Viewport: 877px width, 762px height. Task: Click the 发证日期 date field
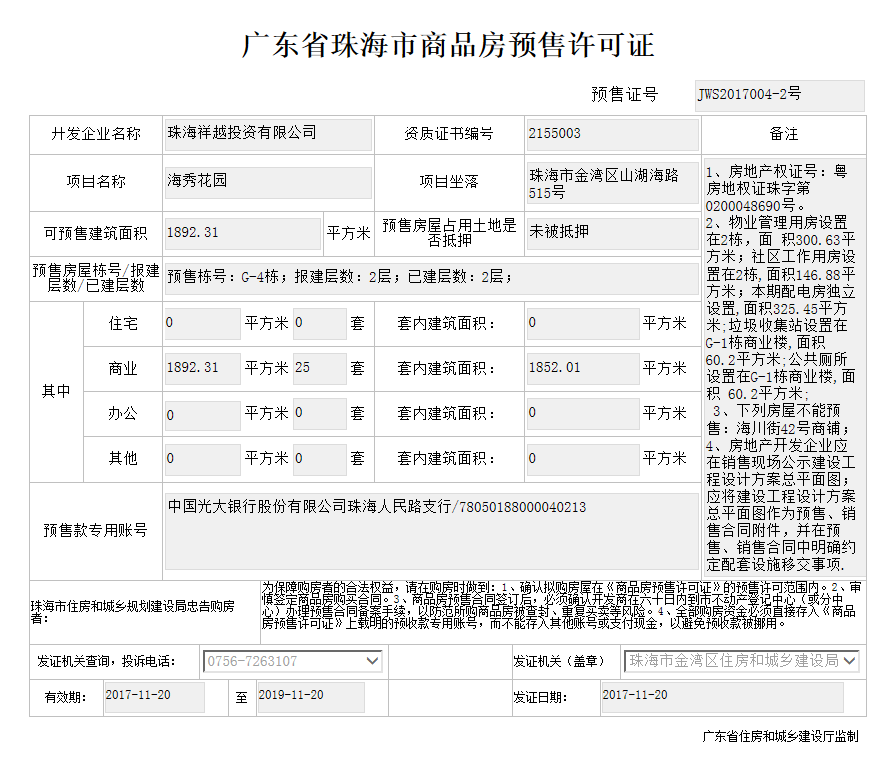(721, 696)
